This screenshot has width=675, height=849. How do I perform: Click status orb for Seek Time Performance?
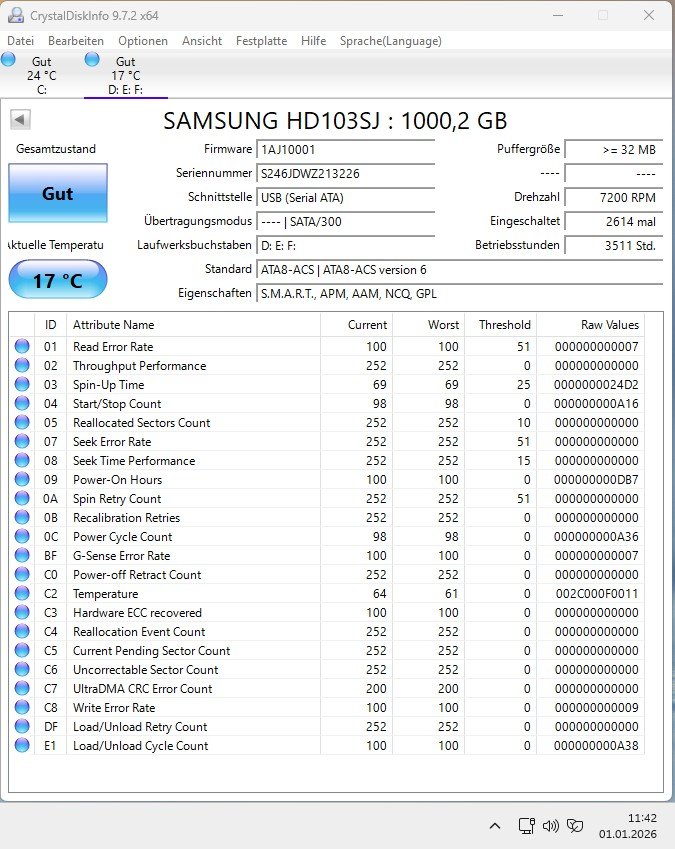tap(22, 460)
